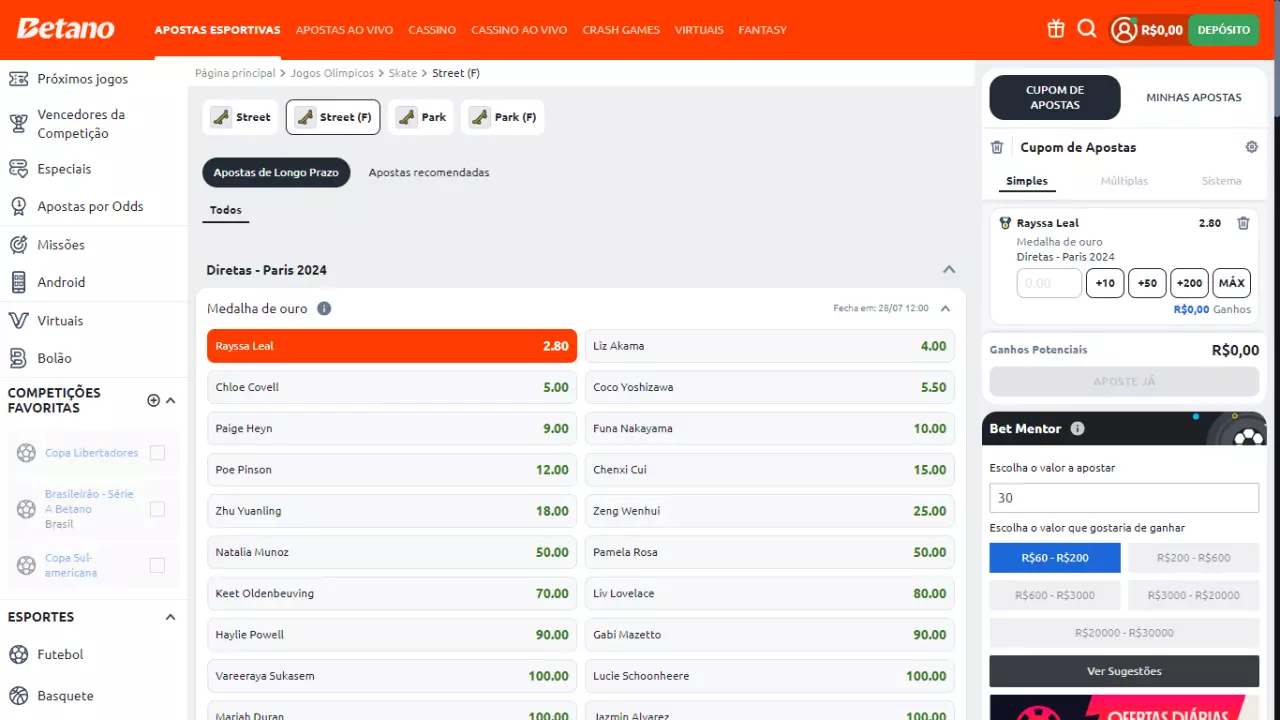Click the Bet Mentor value field showing 30
This screenshot has height=720, width=1280.
pyautogui.click(x=1124, y=498)
